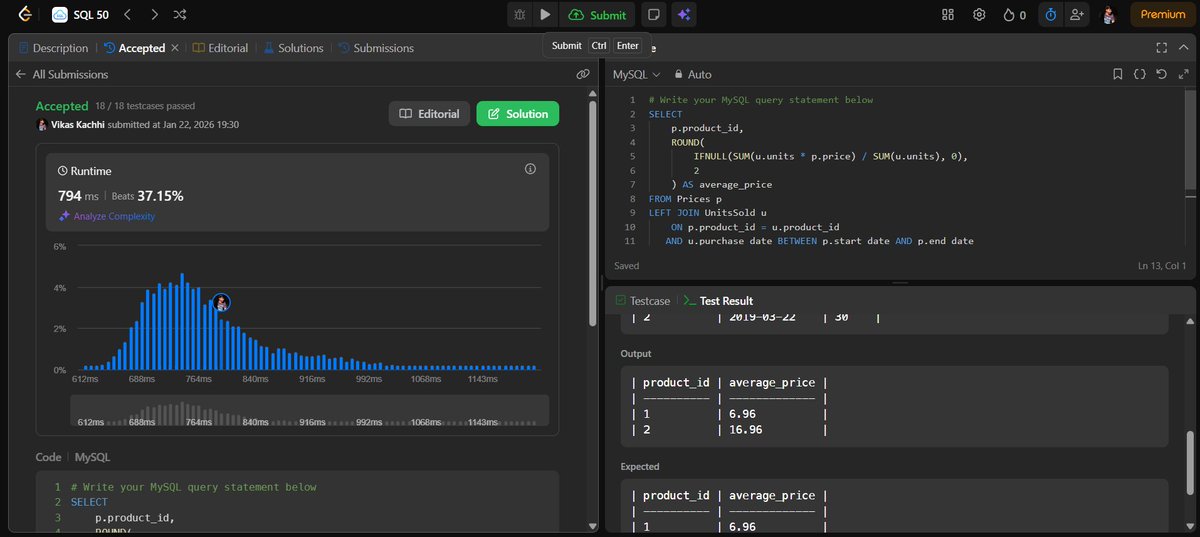This screenshot has height=537, width=1200.
Task: Click the runtime info icon
Action: tap(530, 169)
